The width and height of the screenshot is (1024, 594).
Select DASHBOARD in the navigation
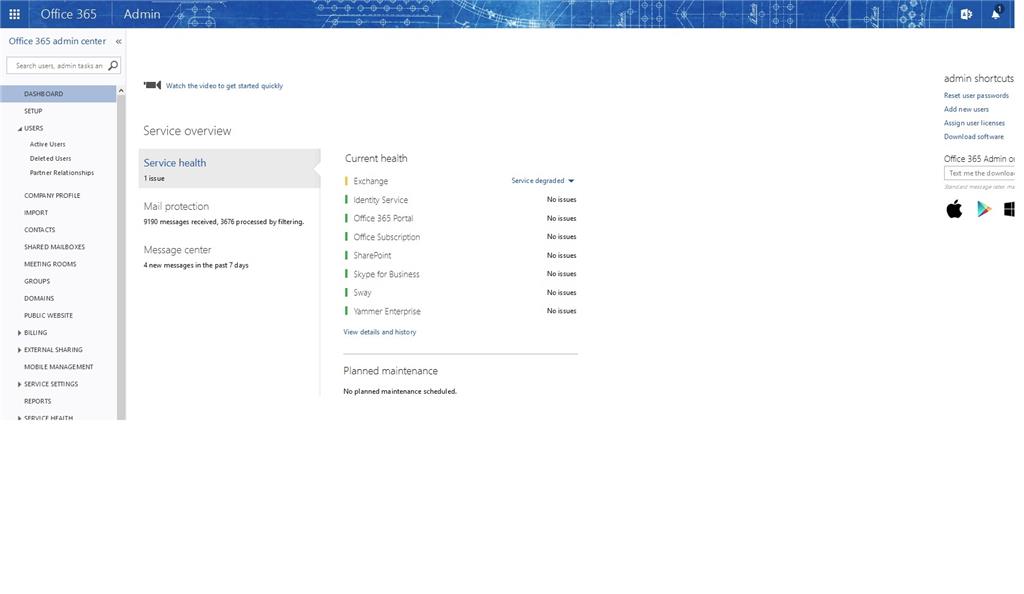coord(58,94)
